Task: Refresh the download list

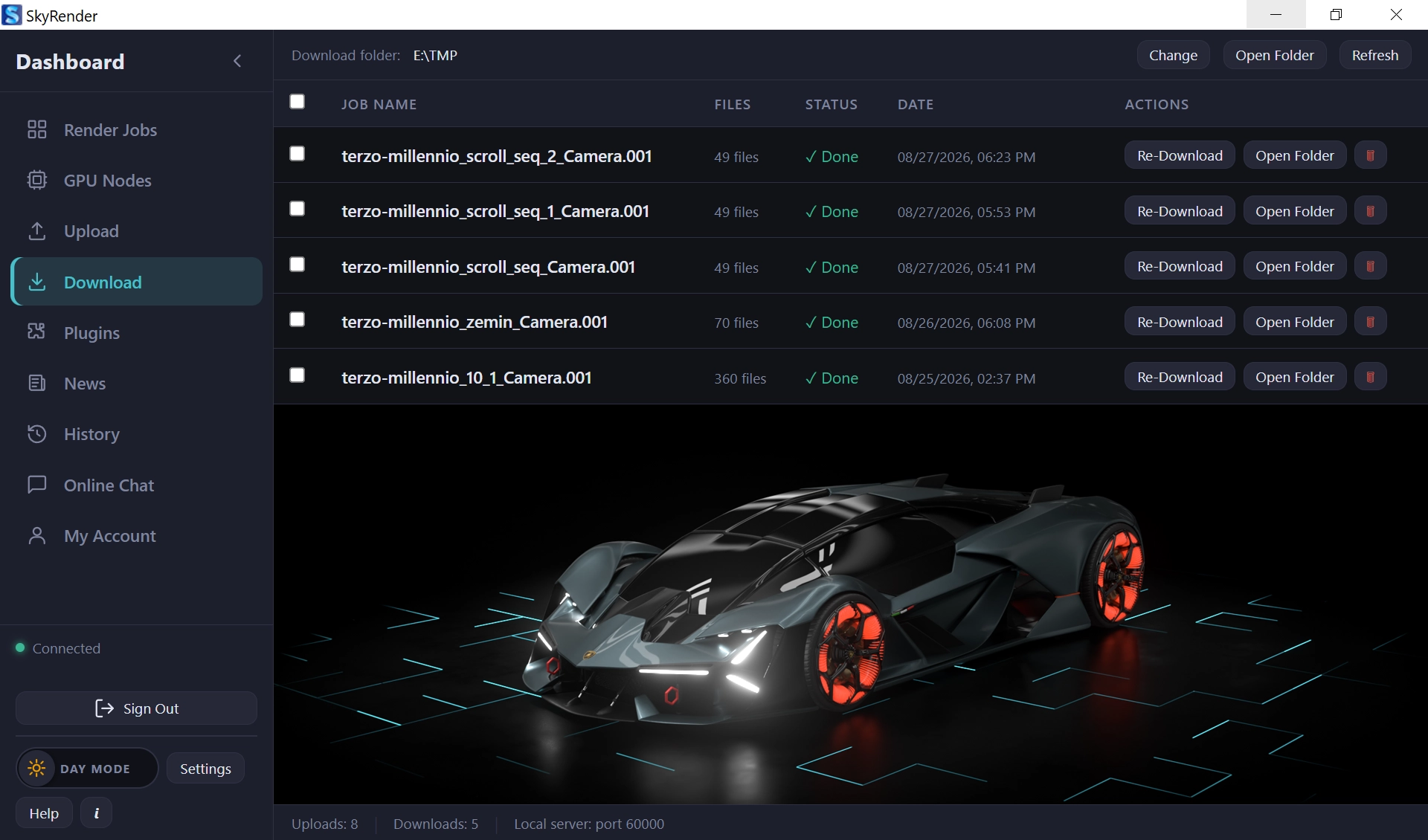Action: pyautogui.click(x=1374, y=55)
